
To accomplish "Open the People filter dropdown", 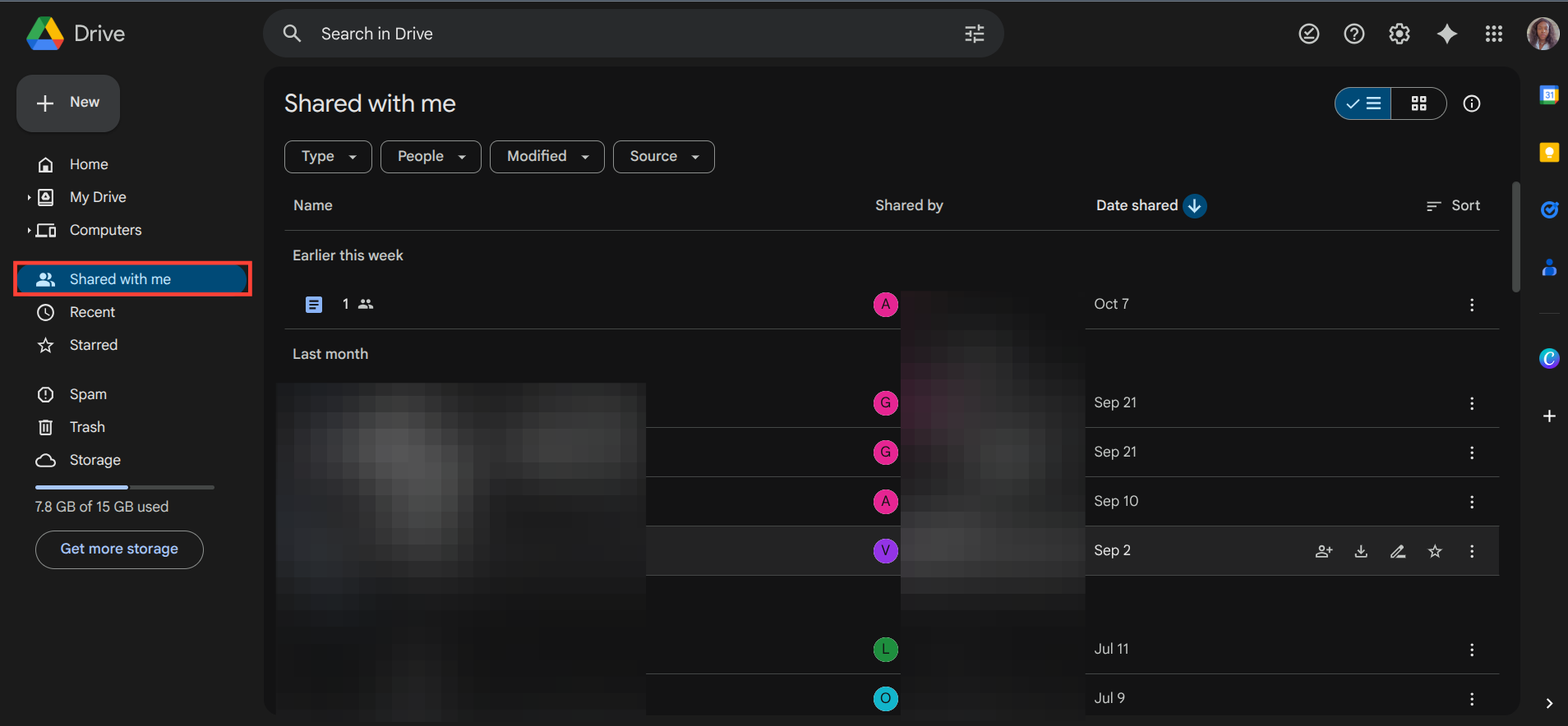I will 431,157.
